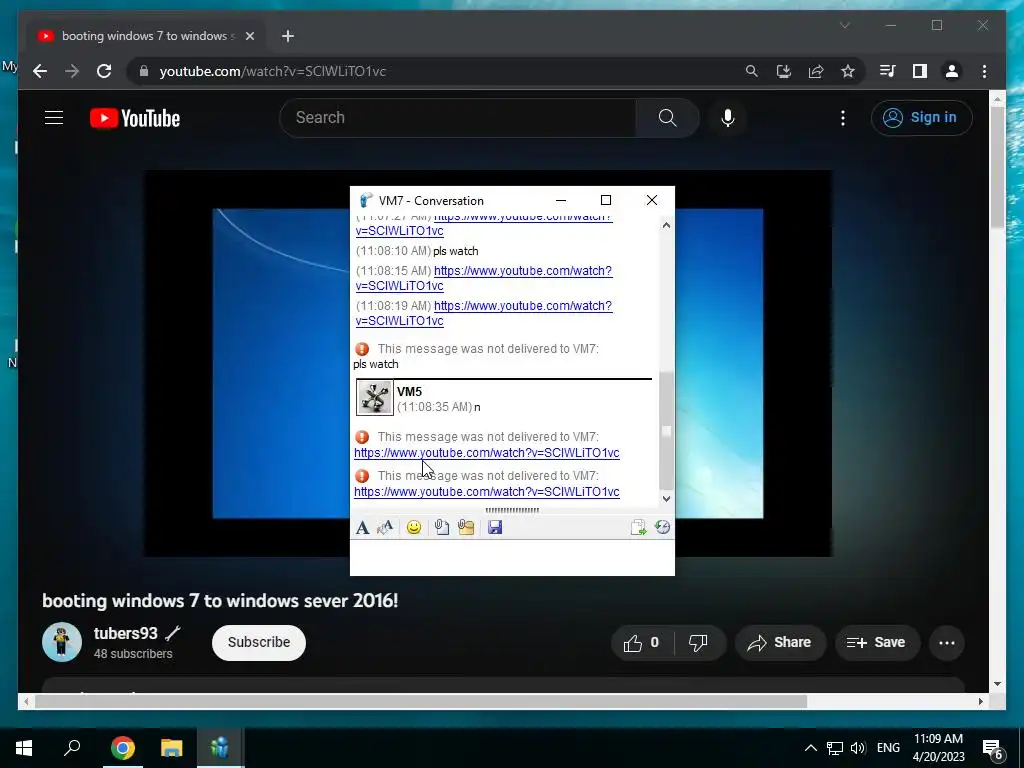The height and width of the screenshot is (768, 1024).
Task: Subscribe to tubers93 channel
Action: 259,643
